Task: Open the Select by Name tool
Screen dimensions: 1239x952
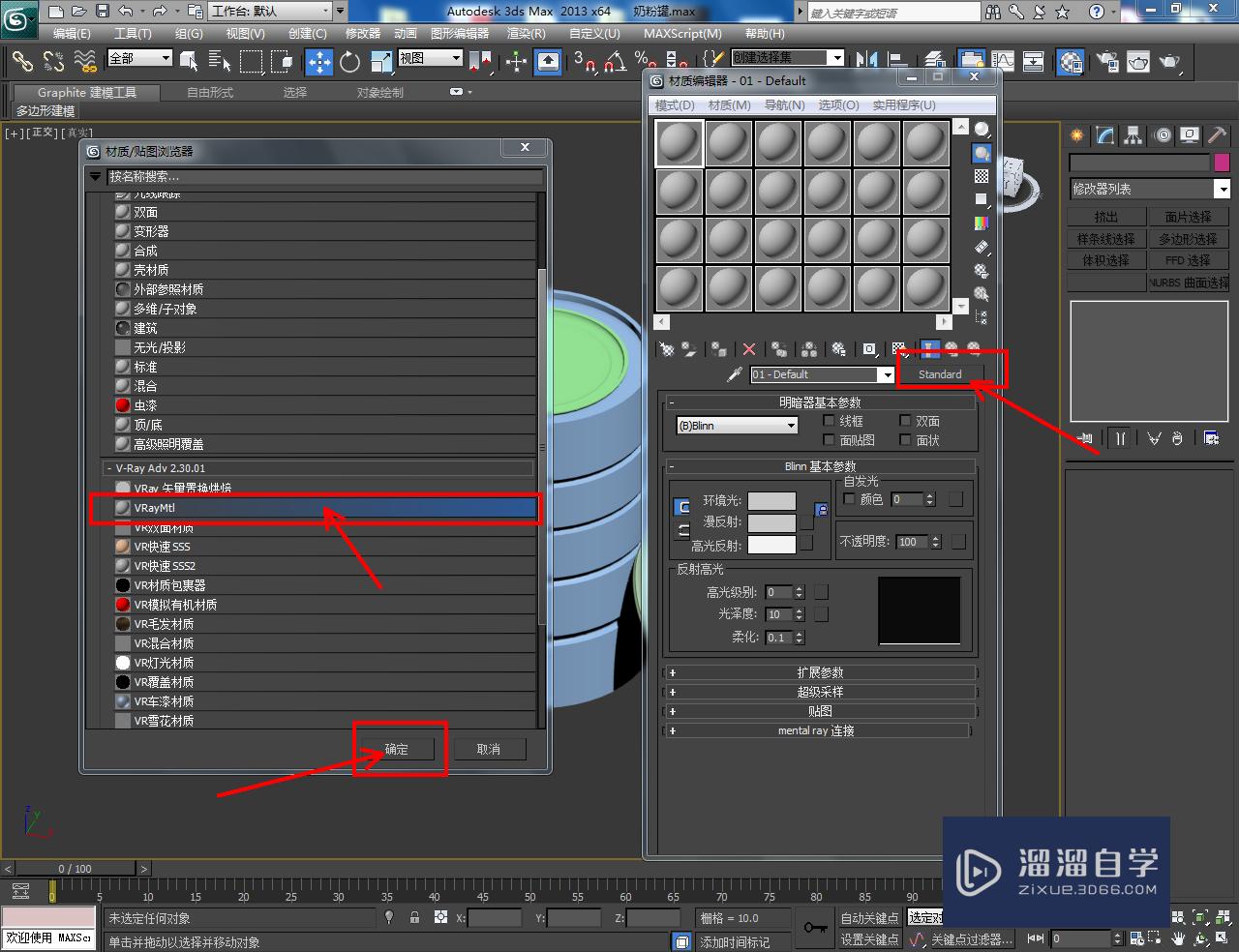Action: click(x=220, y=62)
